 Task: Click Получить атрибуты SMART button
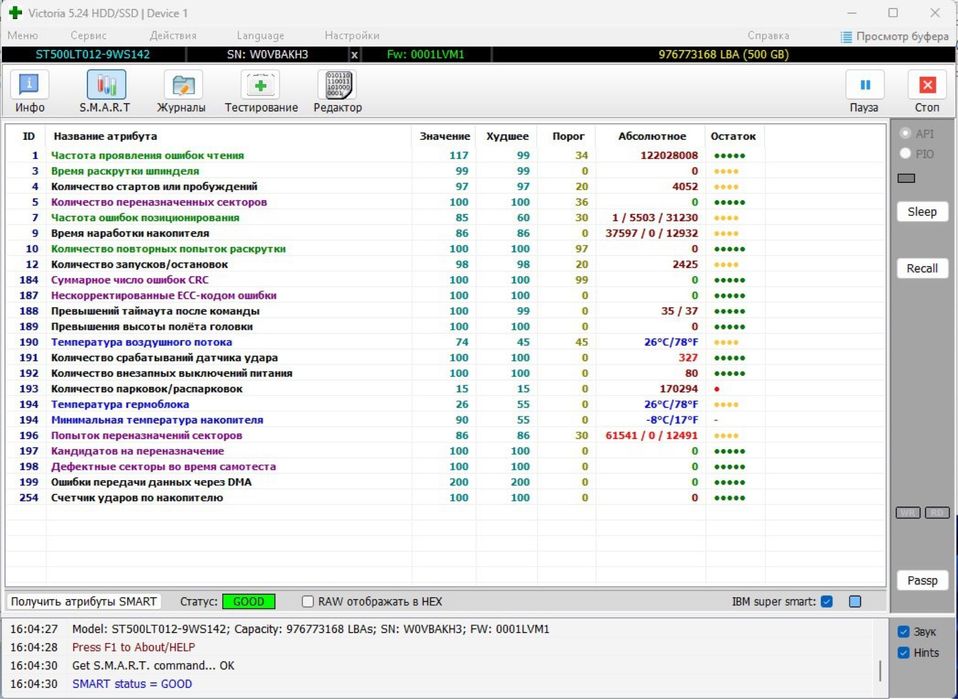[x=84, y=601]
